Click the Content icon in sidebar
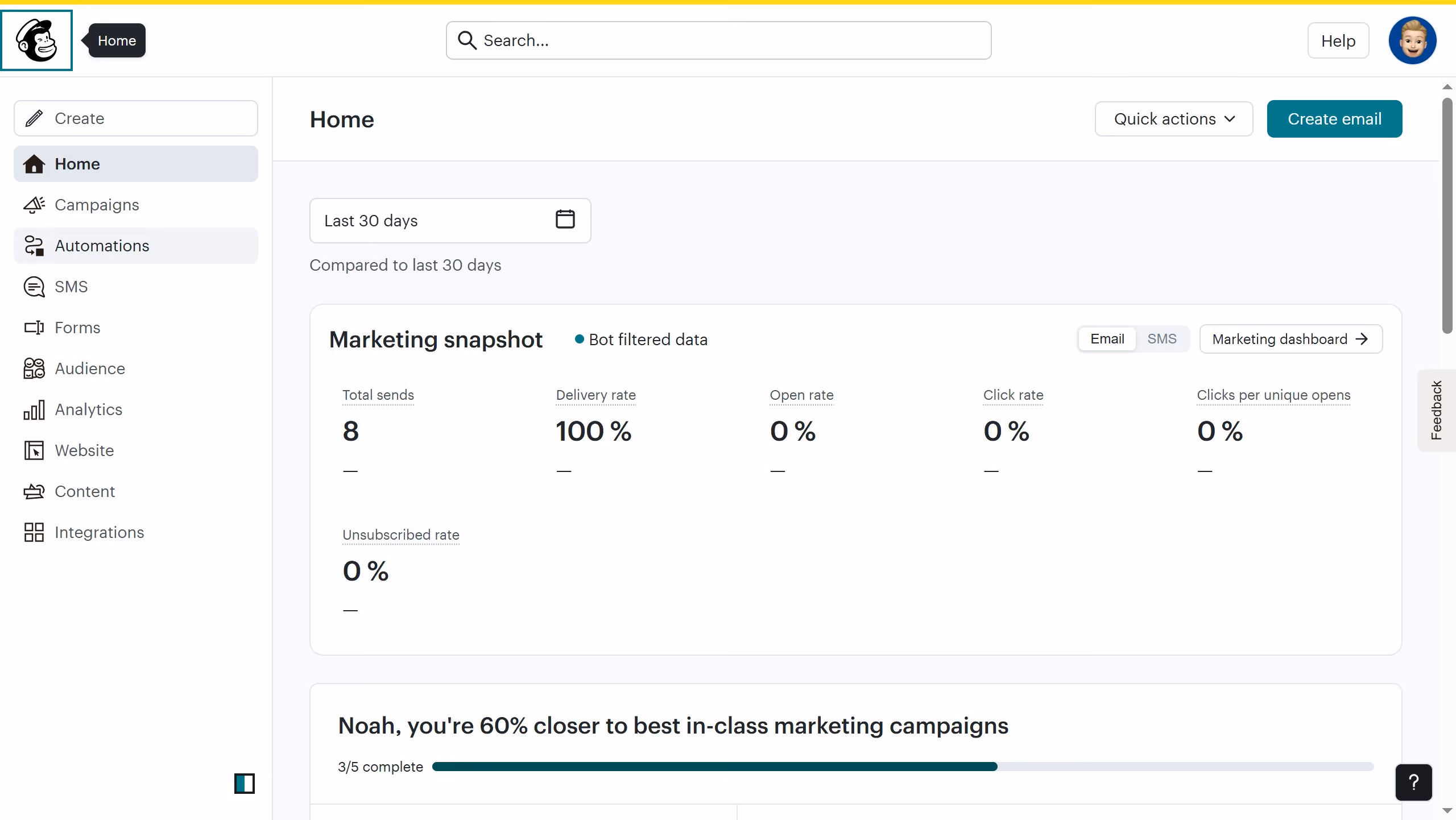Viewport: 1456px width, 820px height. click(34, 491)
